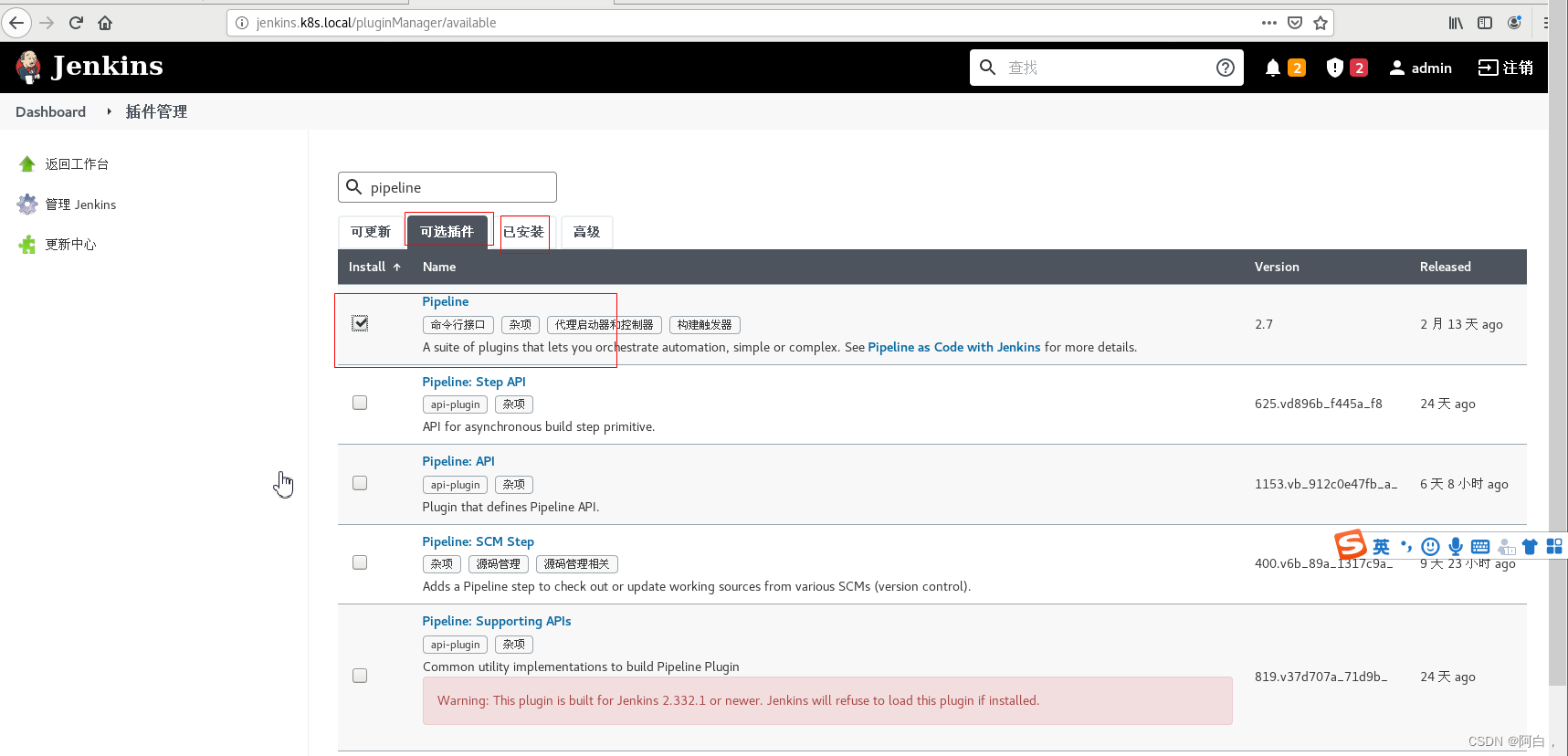The height and width of the screenshot is (756, 1568).
Task: Switch Sogou language mode 英
Action: [1381, 547]
